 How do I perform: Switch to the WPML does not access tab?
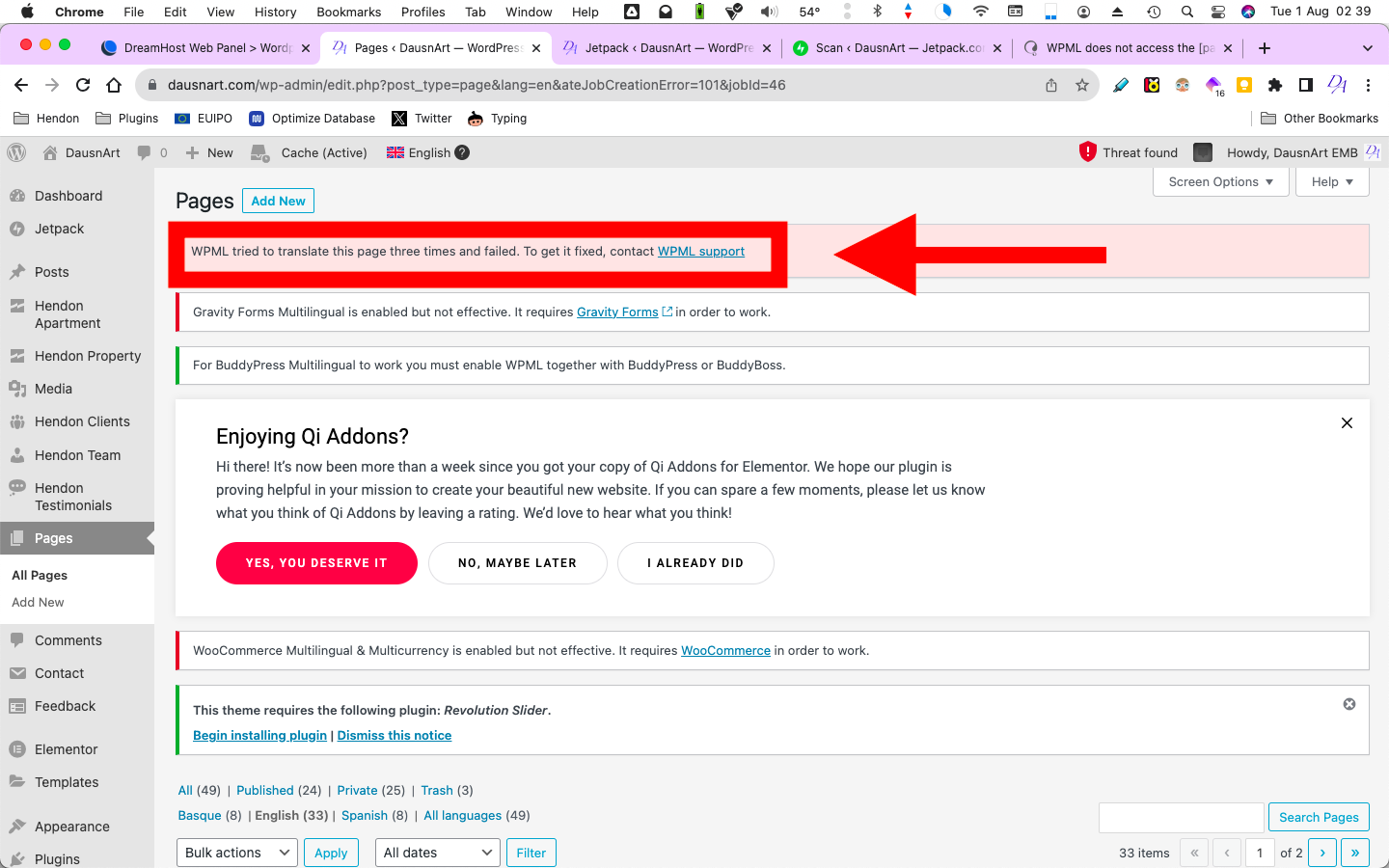tap(1128, 48)
